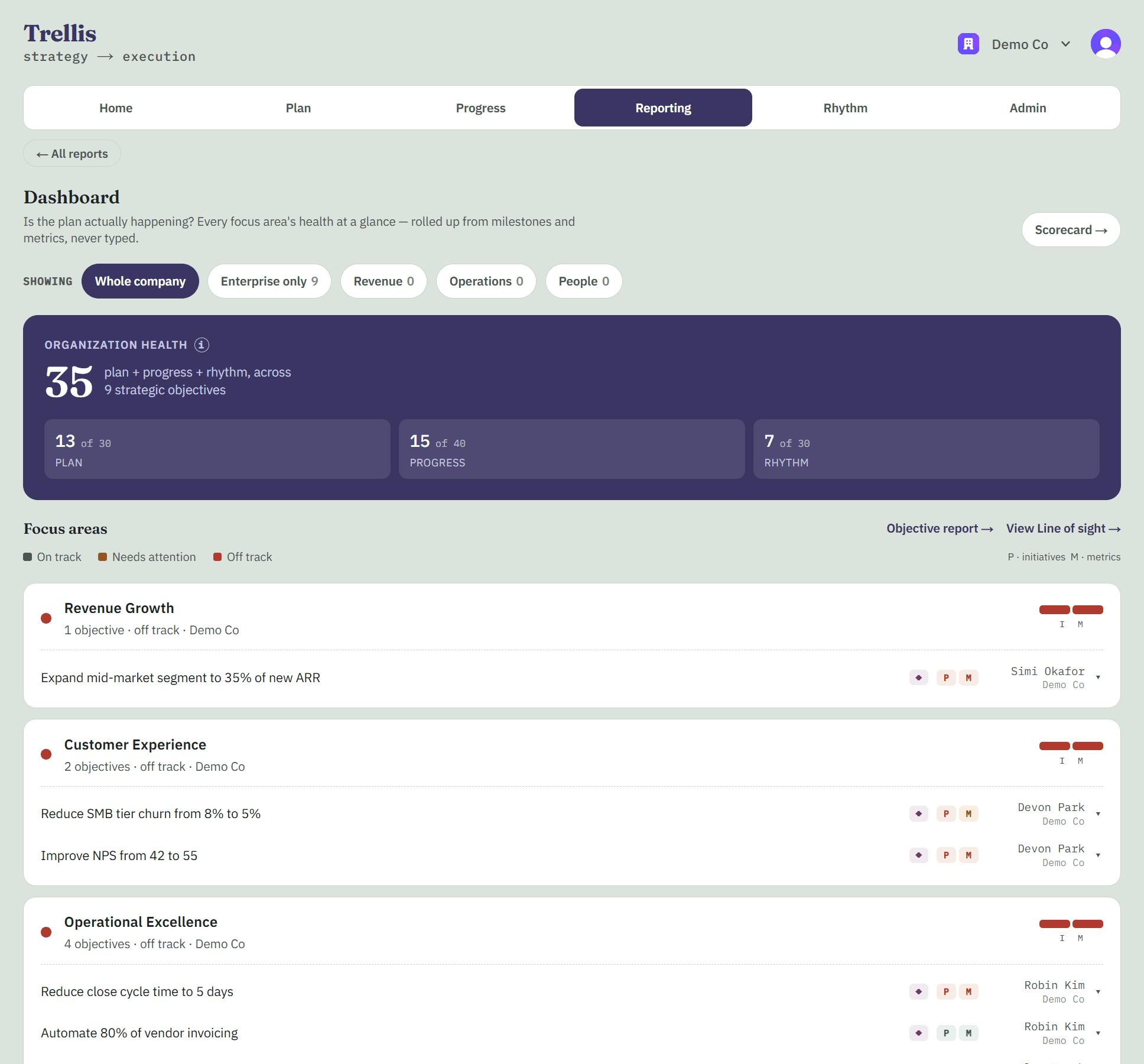1144x1064 pixels.
Task: Open Automate 80% of vendor invoicing
Action: click(139, 1033)
